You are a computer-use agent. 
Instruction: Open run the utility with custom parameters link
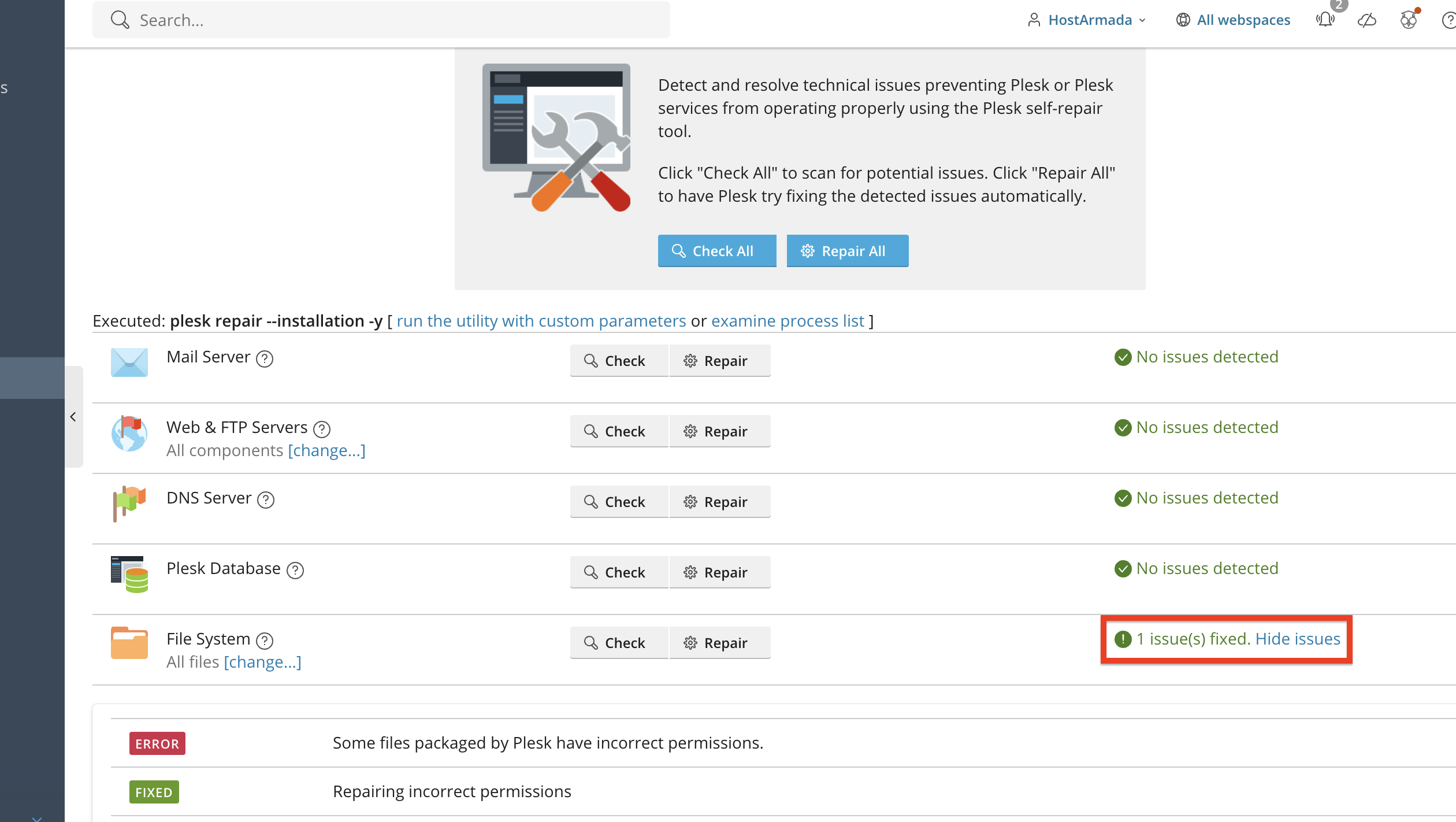point(541,321)
